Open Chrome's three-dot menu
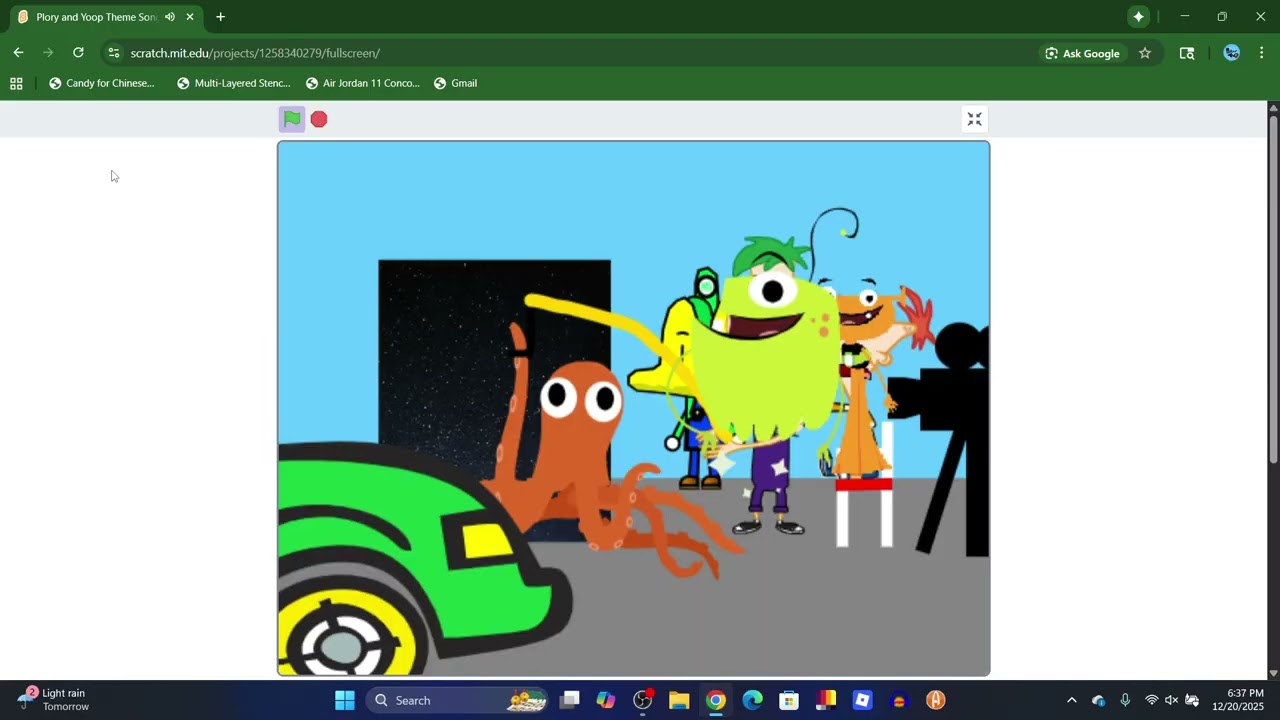Screen dimensions: 1280x720 [x=1262, y=53]
